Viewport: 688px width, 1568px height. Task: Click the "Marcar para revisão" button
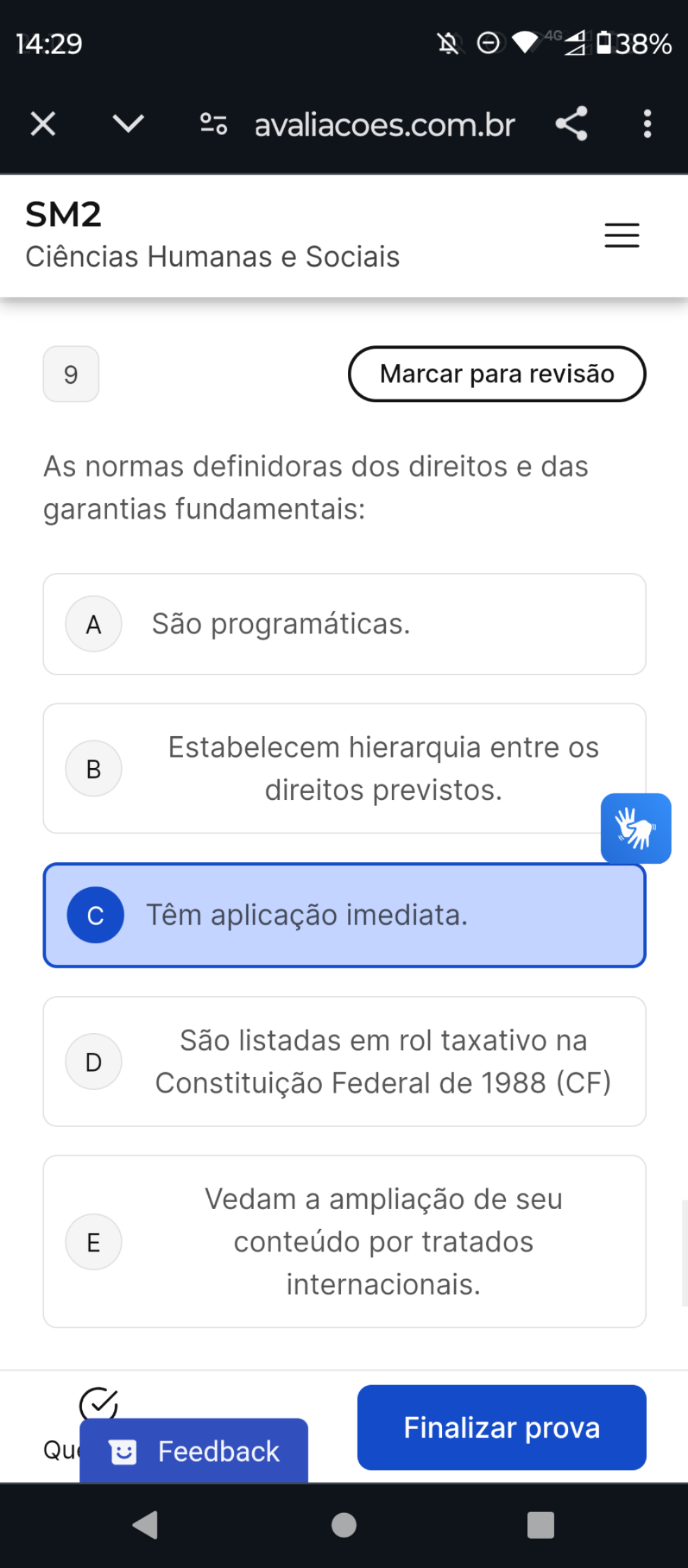[497, 374]
